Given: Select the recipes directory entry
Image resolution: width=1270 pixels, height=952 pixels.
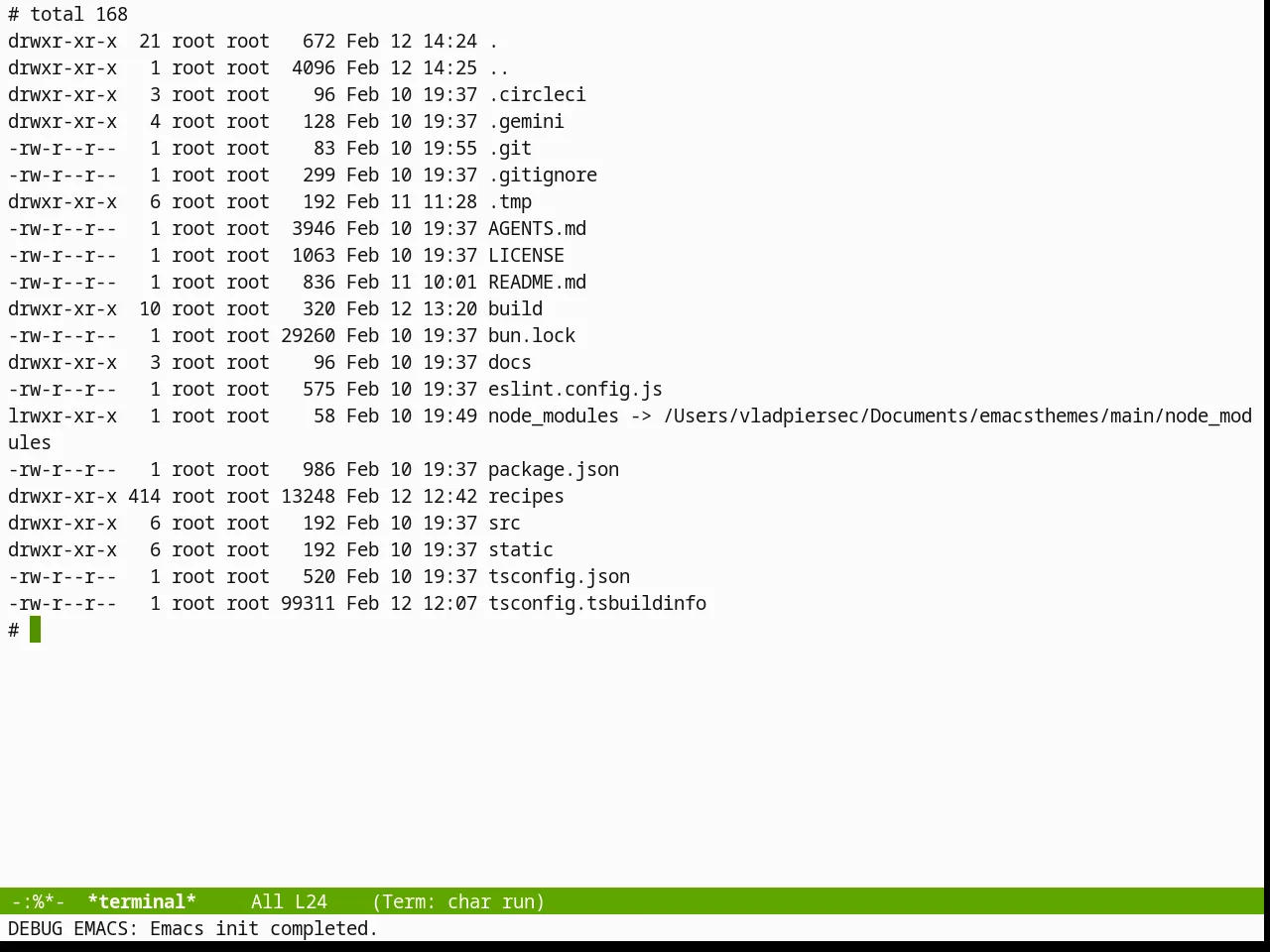Looking at the screenshot, I should click(x=526, y=496).
